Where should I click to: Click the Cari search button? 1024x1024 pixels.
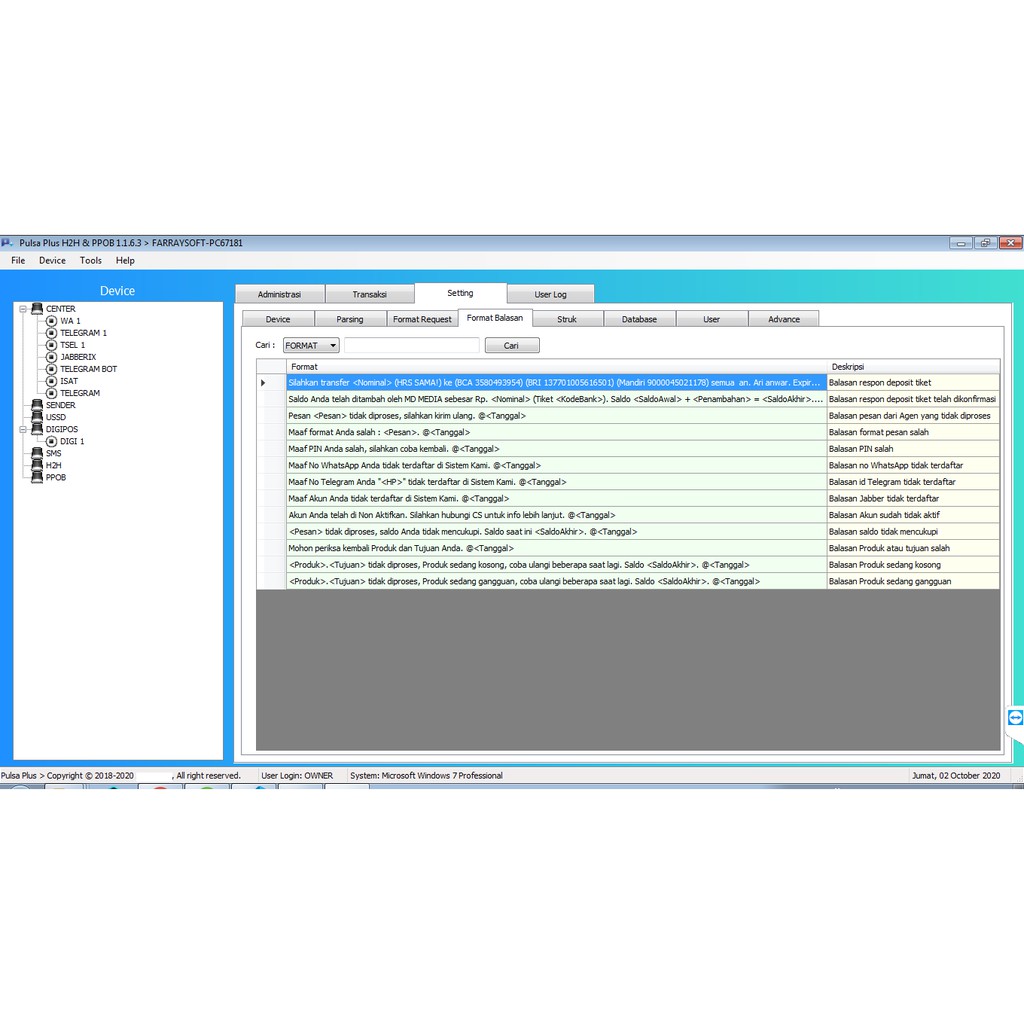512,345
